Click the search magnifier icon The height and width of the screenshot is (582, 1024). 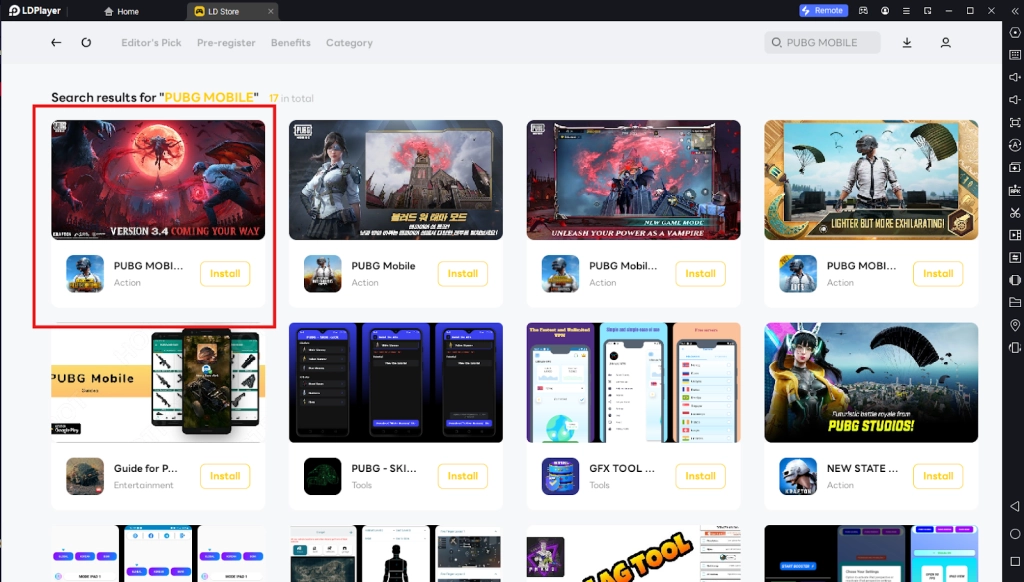pyautogui.click(x=776, y=42)
